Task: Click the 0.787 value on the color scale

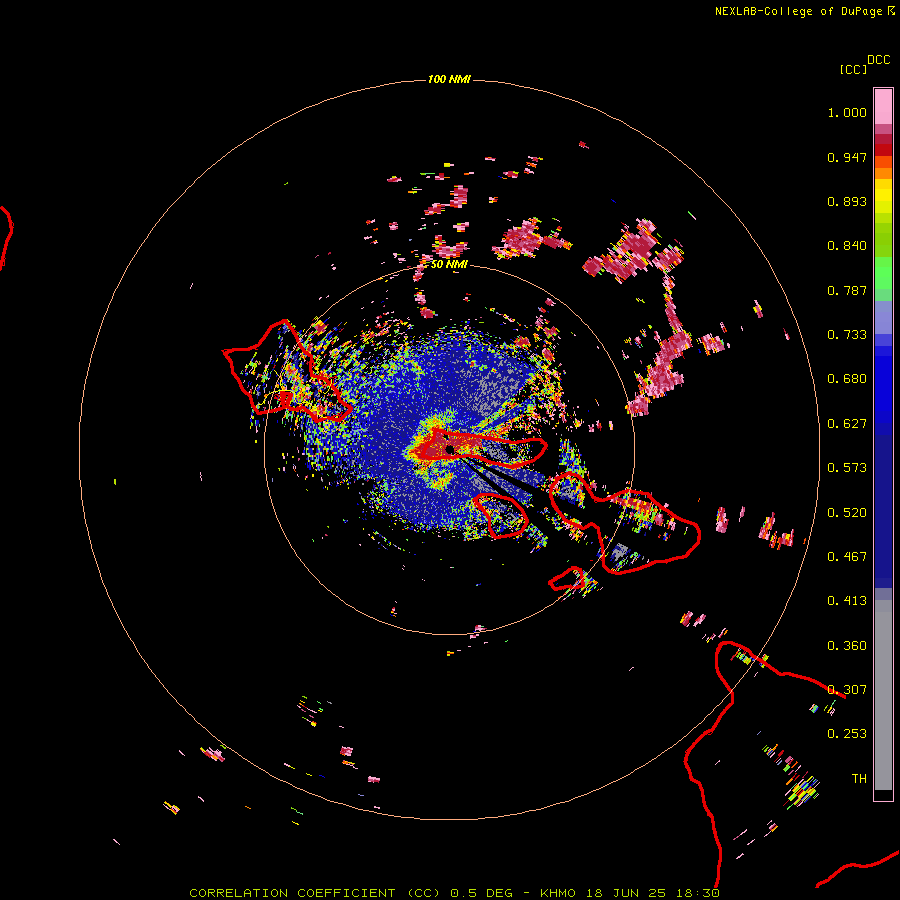Action: click(847, 290)
